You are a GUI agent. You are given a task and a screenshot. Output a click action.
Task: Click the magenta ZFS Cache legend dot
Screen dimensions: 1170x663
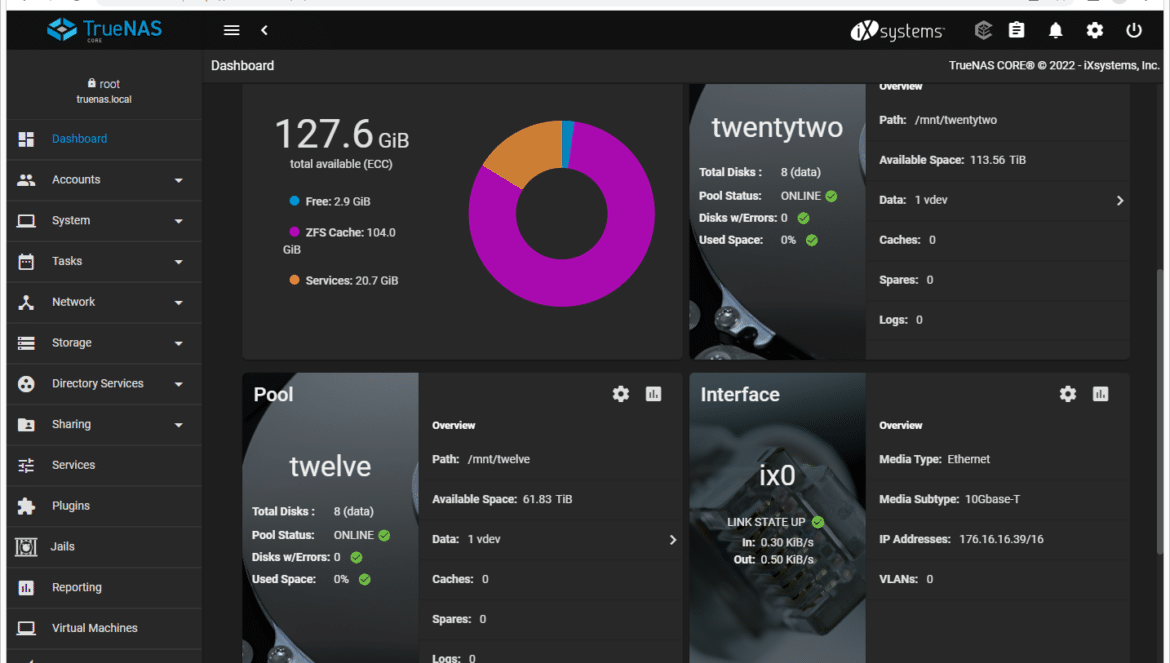pyautogui.click(x=294, y=232)
